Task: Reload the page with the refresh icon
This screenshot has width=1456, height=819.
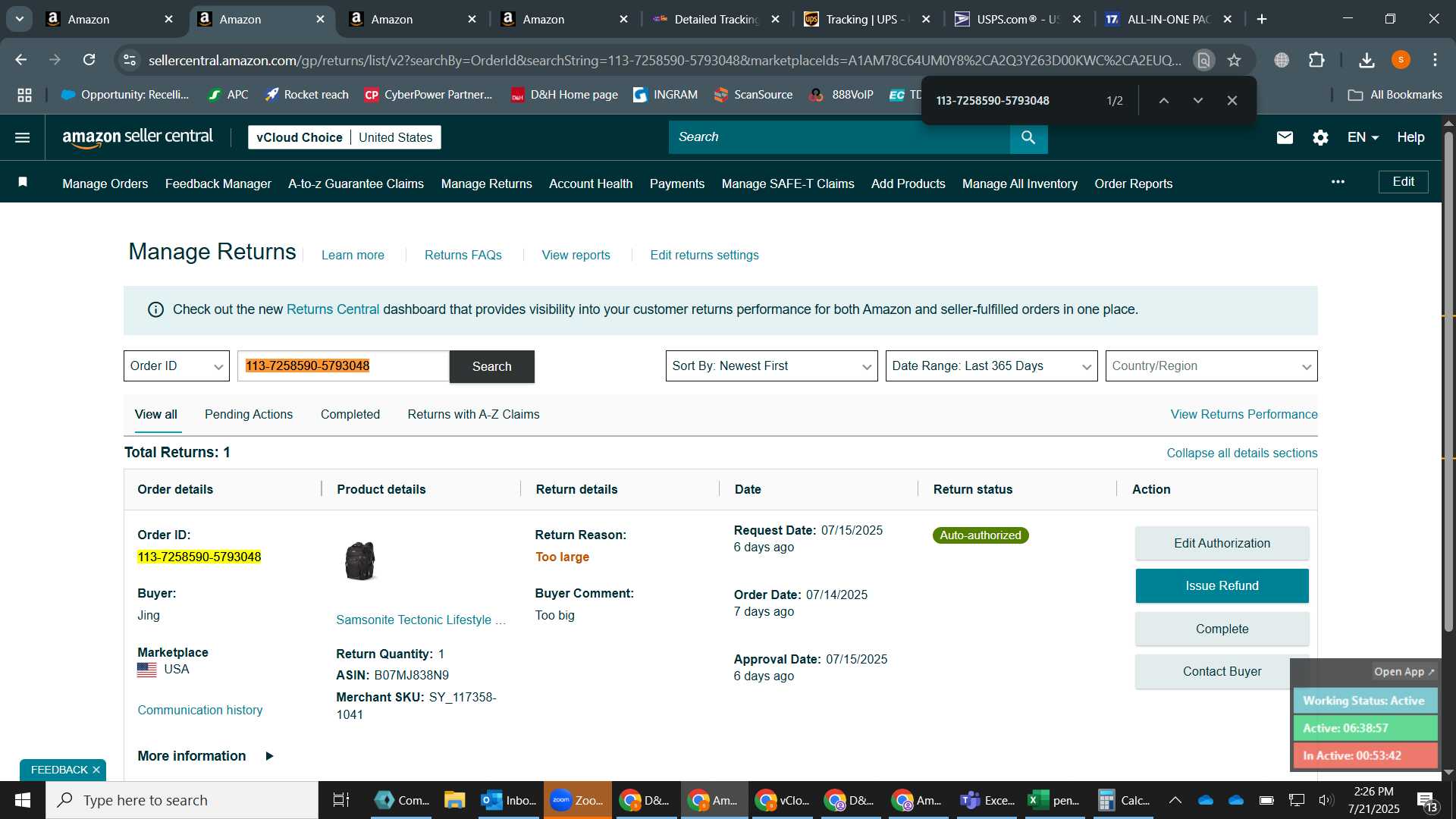Action: pyautogui.click(x=89, y=60)
